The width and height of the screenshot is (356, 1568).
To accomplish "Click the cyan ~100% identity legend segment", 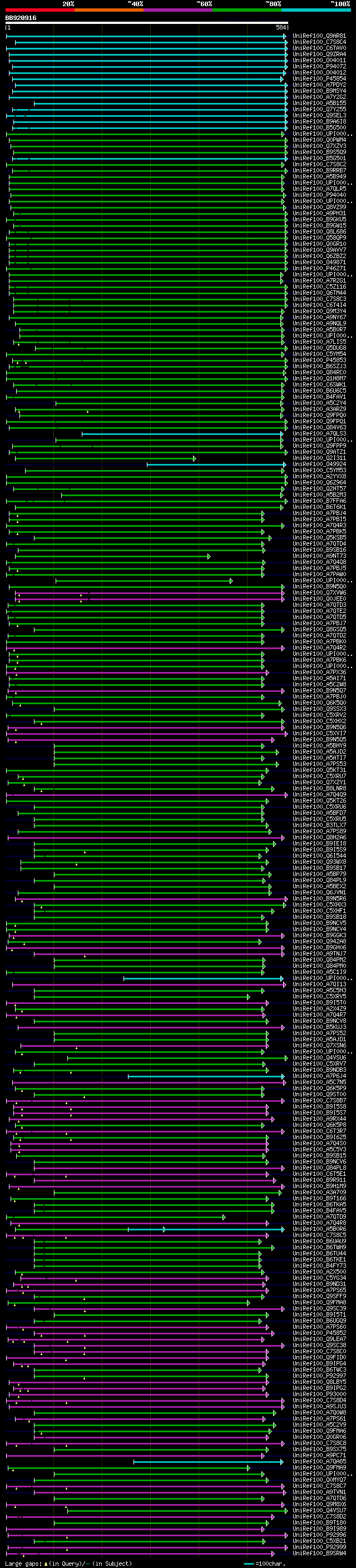I will coord(316,11).
